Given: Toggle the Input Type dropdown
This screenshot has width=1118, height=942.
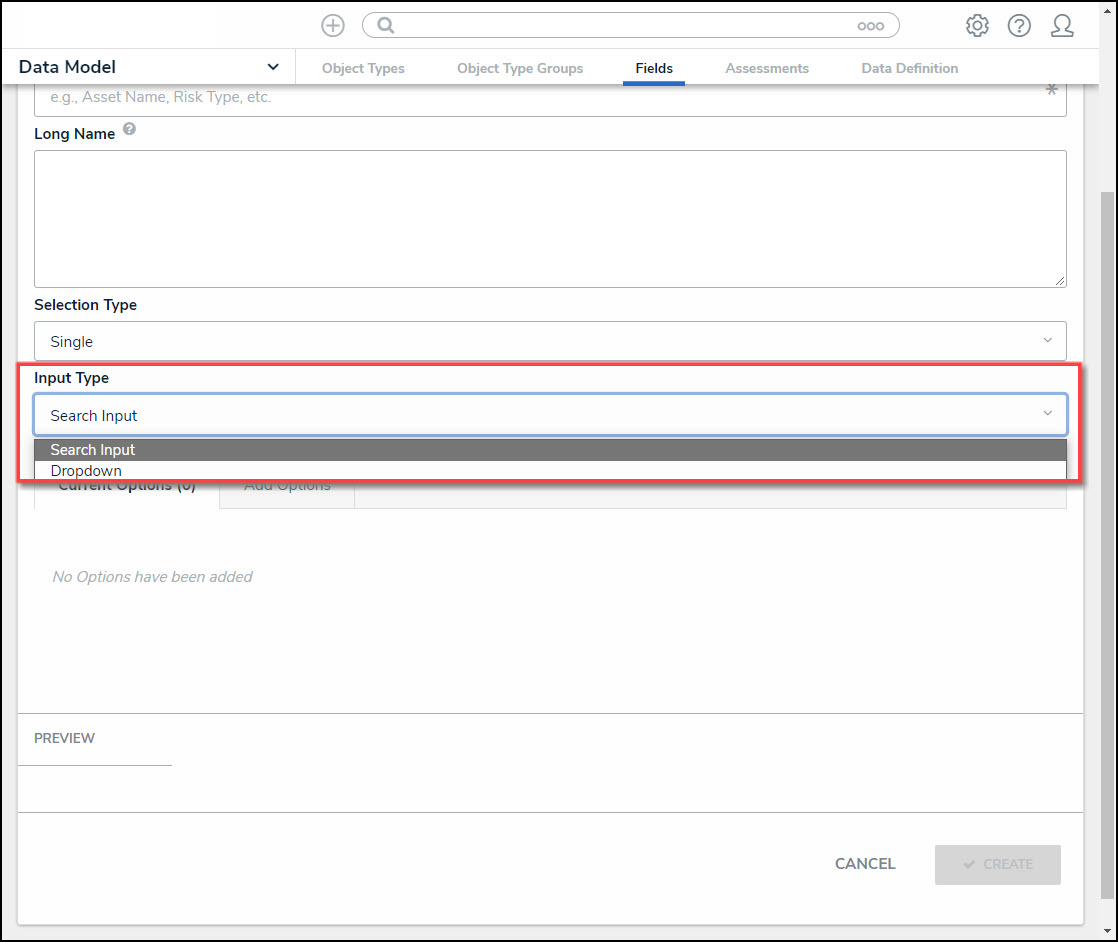Looking at the screenshot, I should point(550,415).
